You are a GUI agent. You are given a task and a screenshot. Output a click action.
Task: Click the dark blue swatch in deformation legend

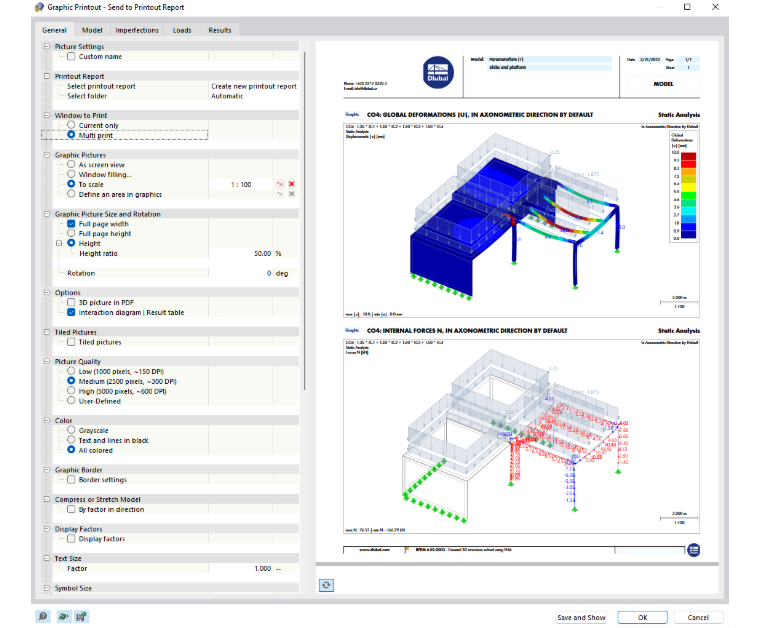click(x=688, y=235)
